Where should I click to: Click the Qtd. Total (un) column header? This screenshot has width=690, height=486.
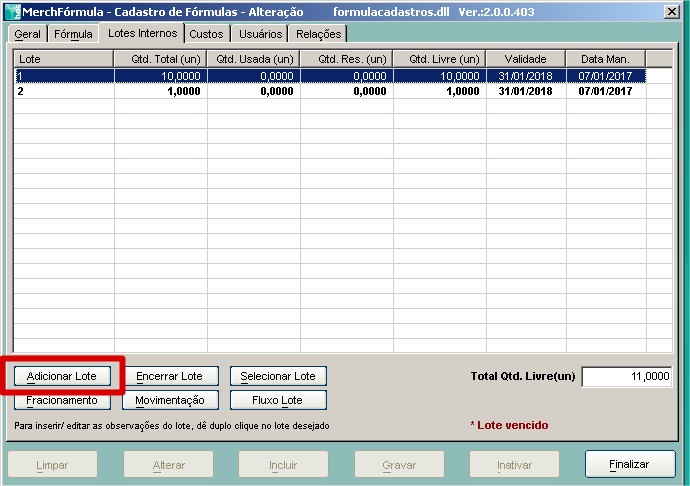pos(160,59)
